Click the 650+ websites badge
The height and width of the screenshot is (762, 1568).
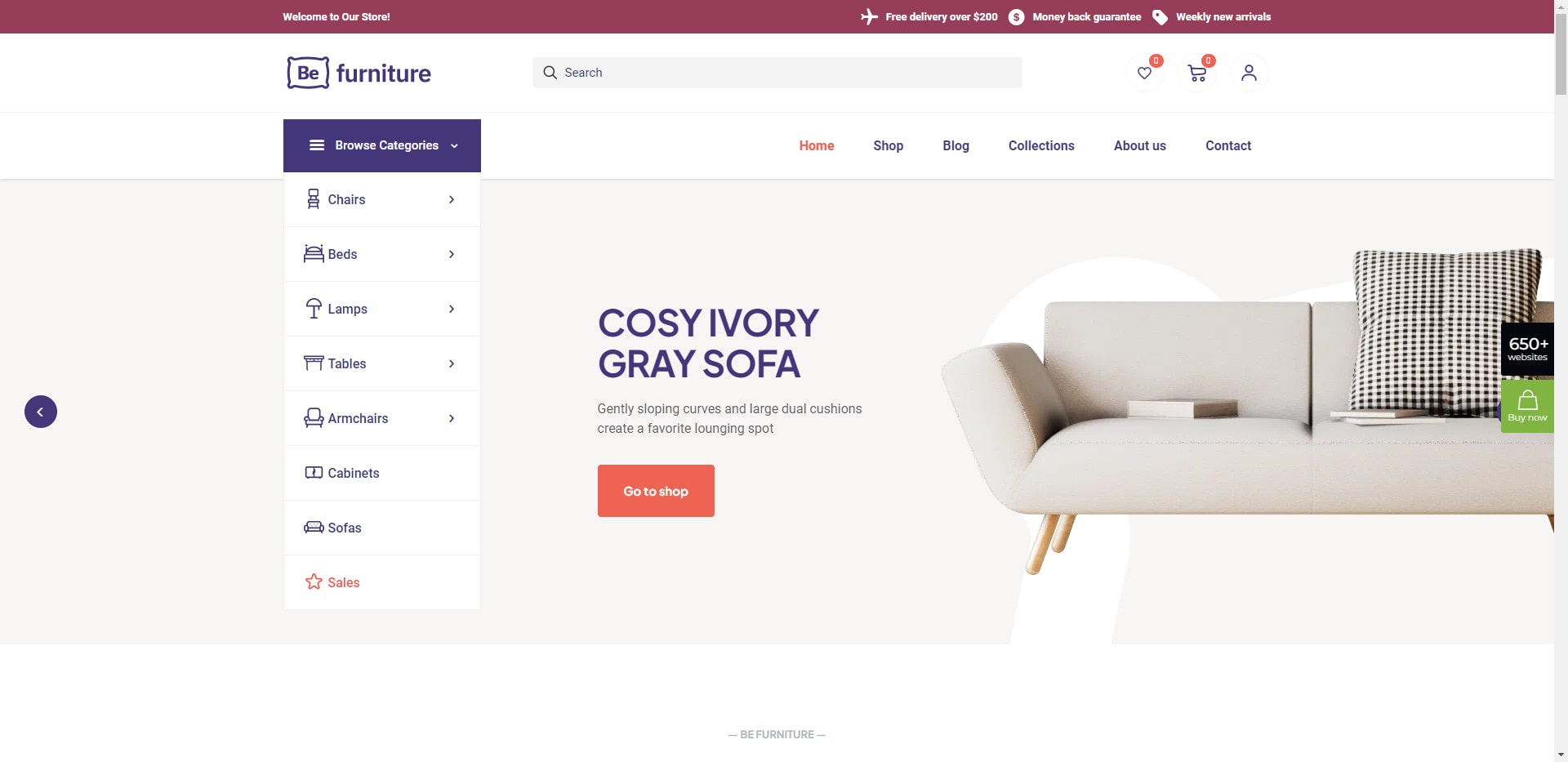tap(1527, 349)
